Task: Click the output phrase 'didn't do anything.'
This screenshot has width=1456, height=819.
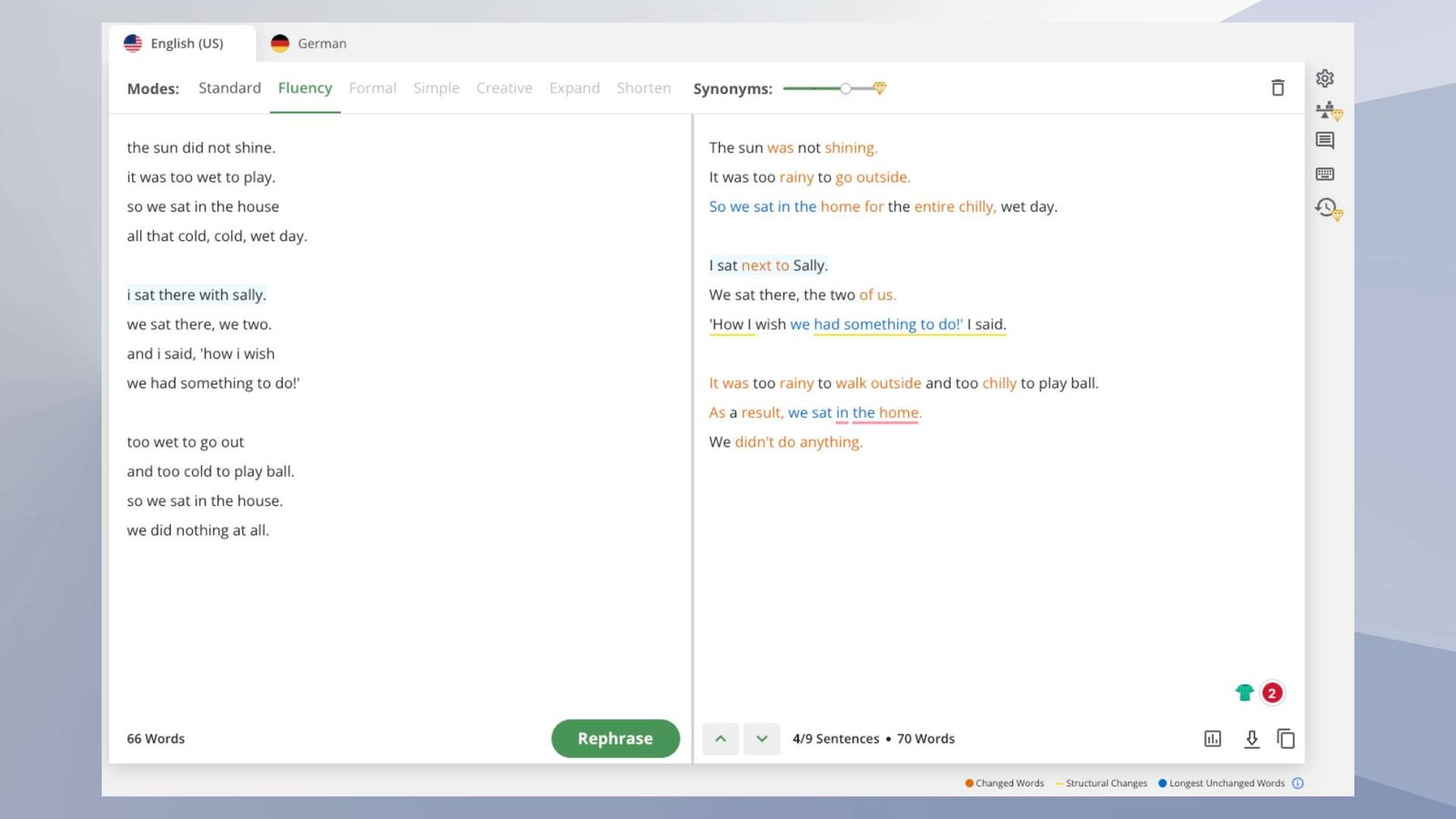Action: coord(799,442)
